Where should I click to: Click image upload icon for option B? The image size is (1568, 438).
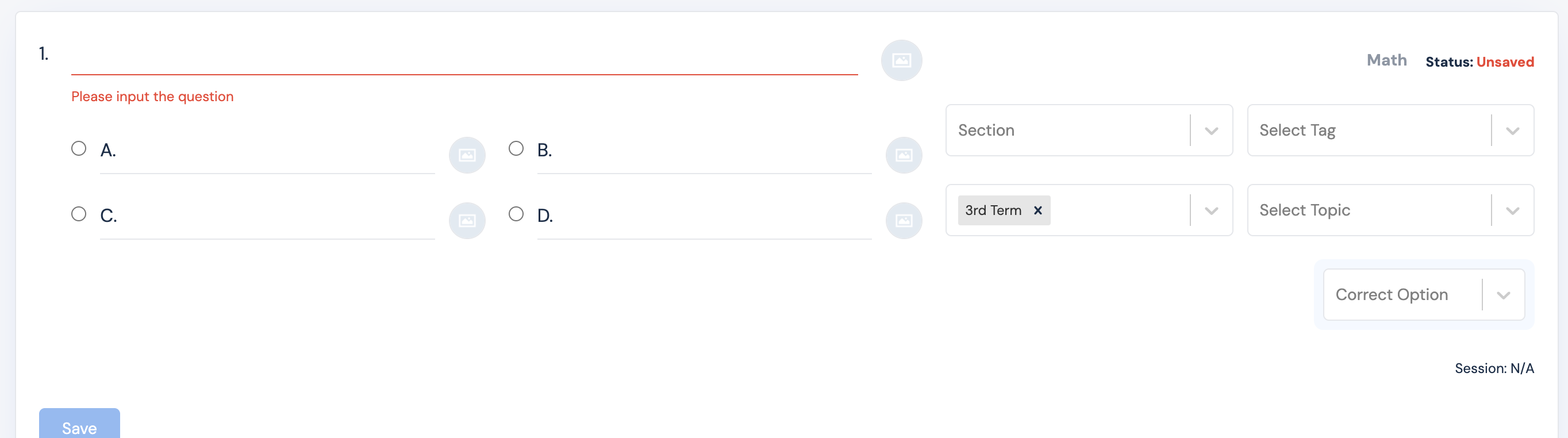(x=904, y=155)
